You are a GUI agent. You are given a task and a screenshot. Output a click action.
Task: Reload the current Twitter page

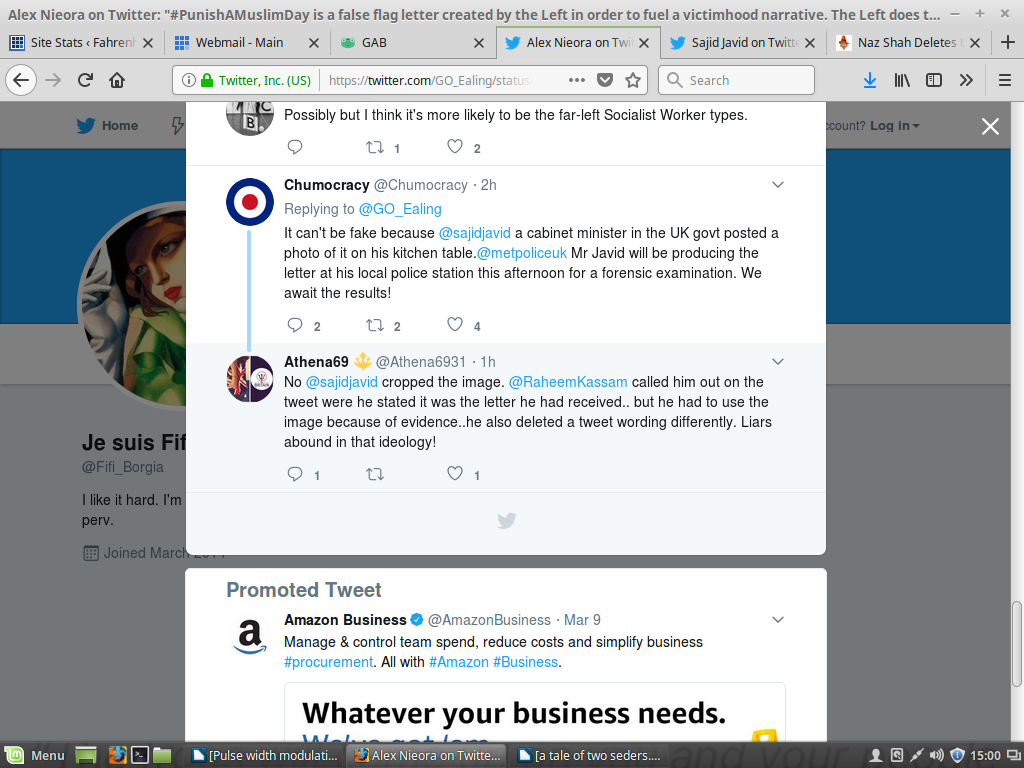pos(86,80)
